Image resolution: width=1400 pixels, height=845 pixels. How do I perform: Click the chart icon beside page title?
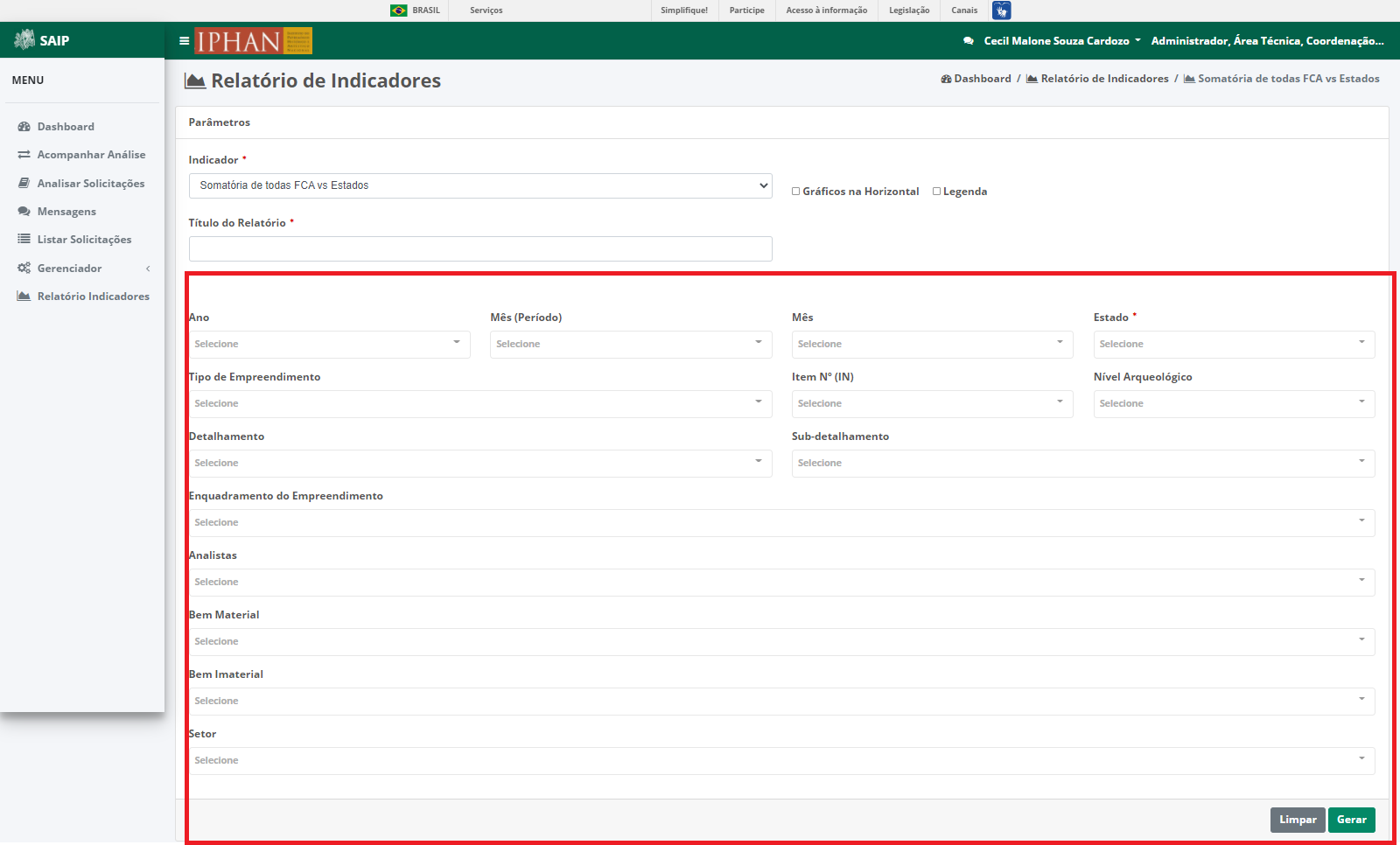195,81
